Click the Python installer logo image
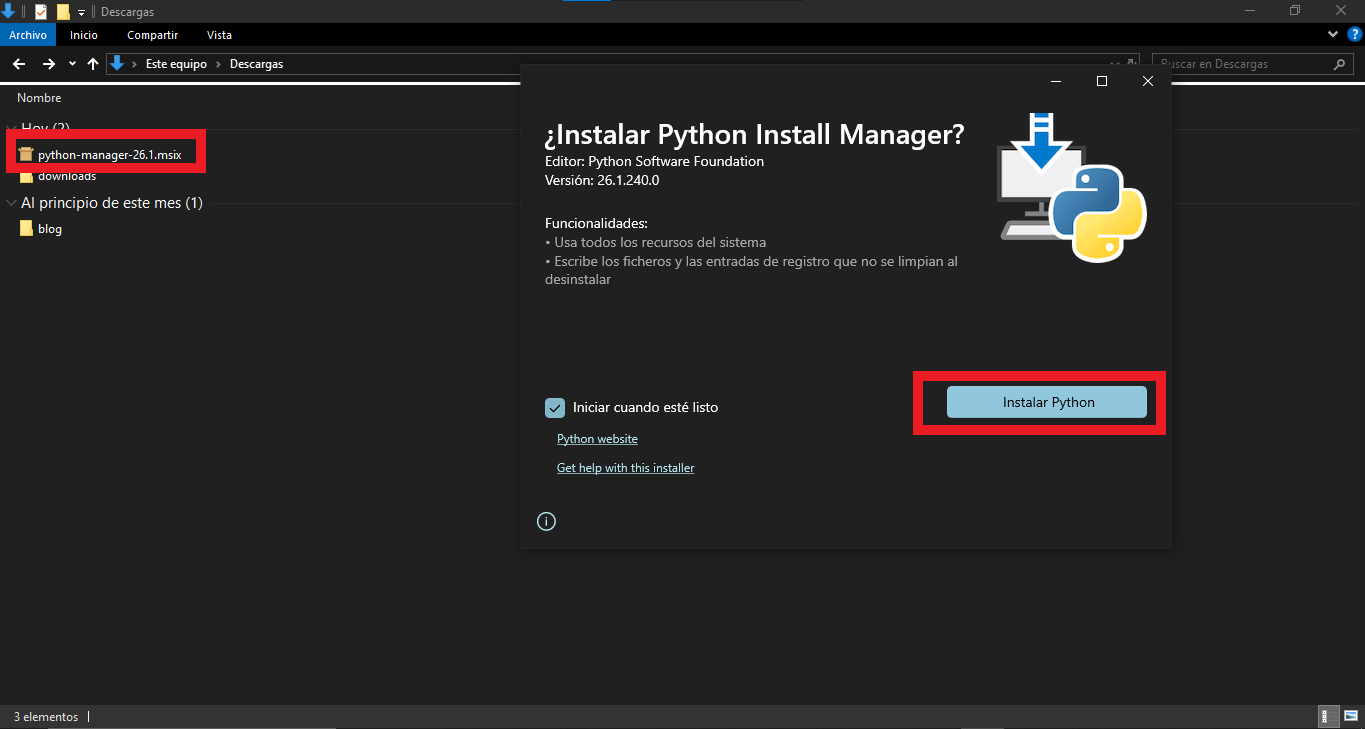Screen dimensions: 1365x729 click(1072, 187)
